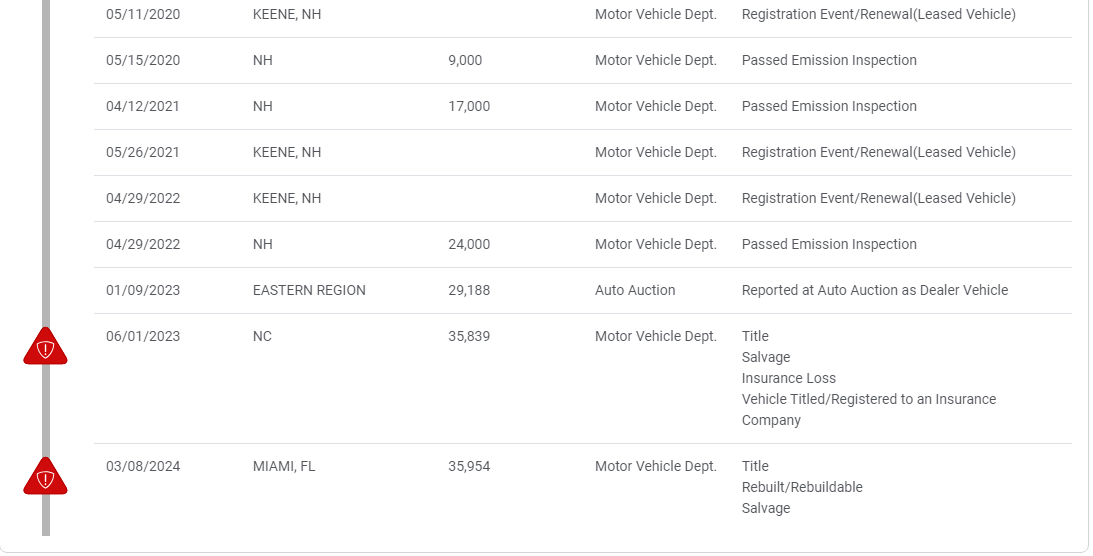Click the 24,000 mileage reading

(x=469, y=244)
